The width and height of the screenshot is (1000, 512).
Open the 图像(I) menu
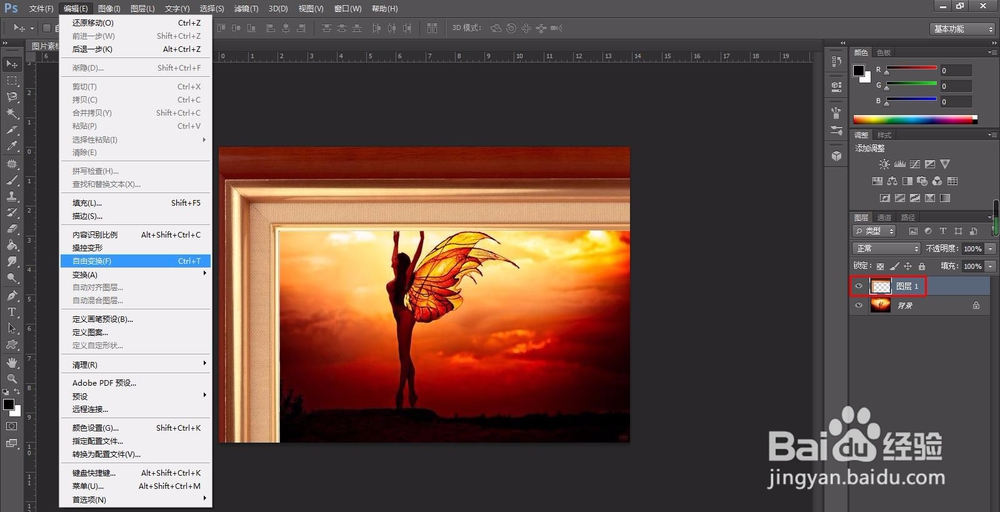click(109, 8)
